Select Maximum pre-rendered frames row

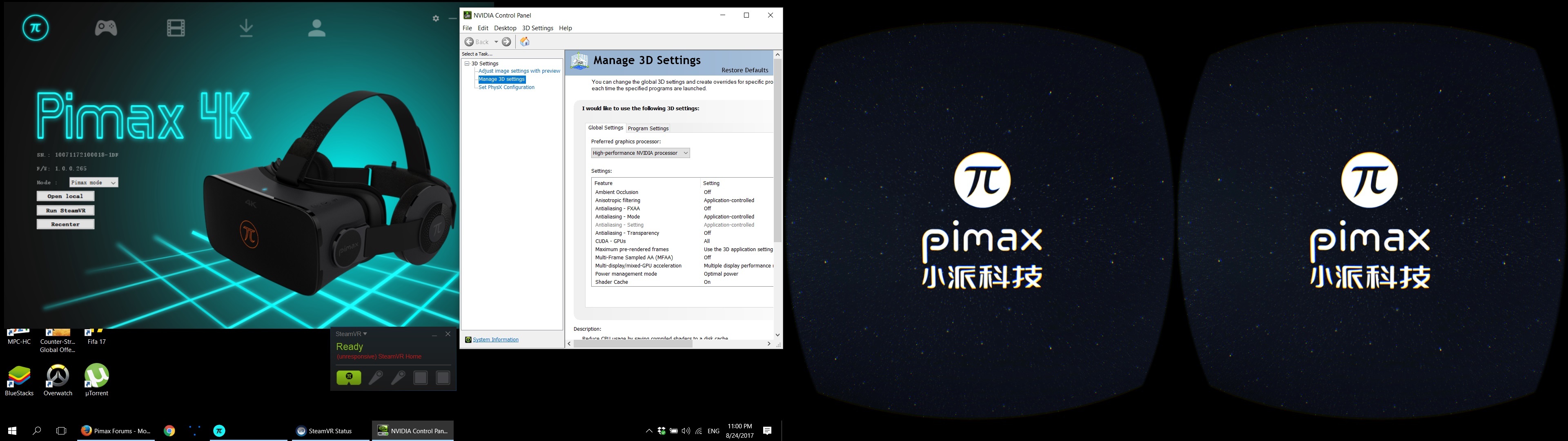click(x=682, y=249)
